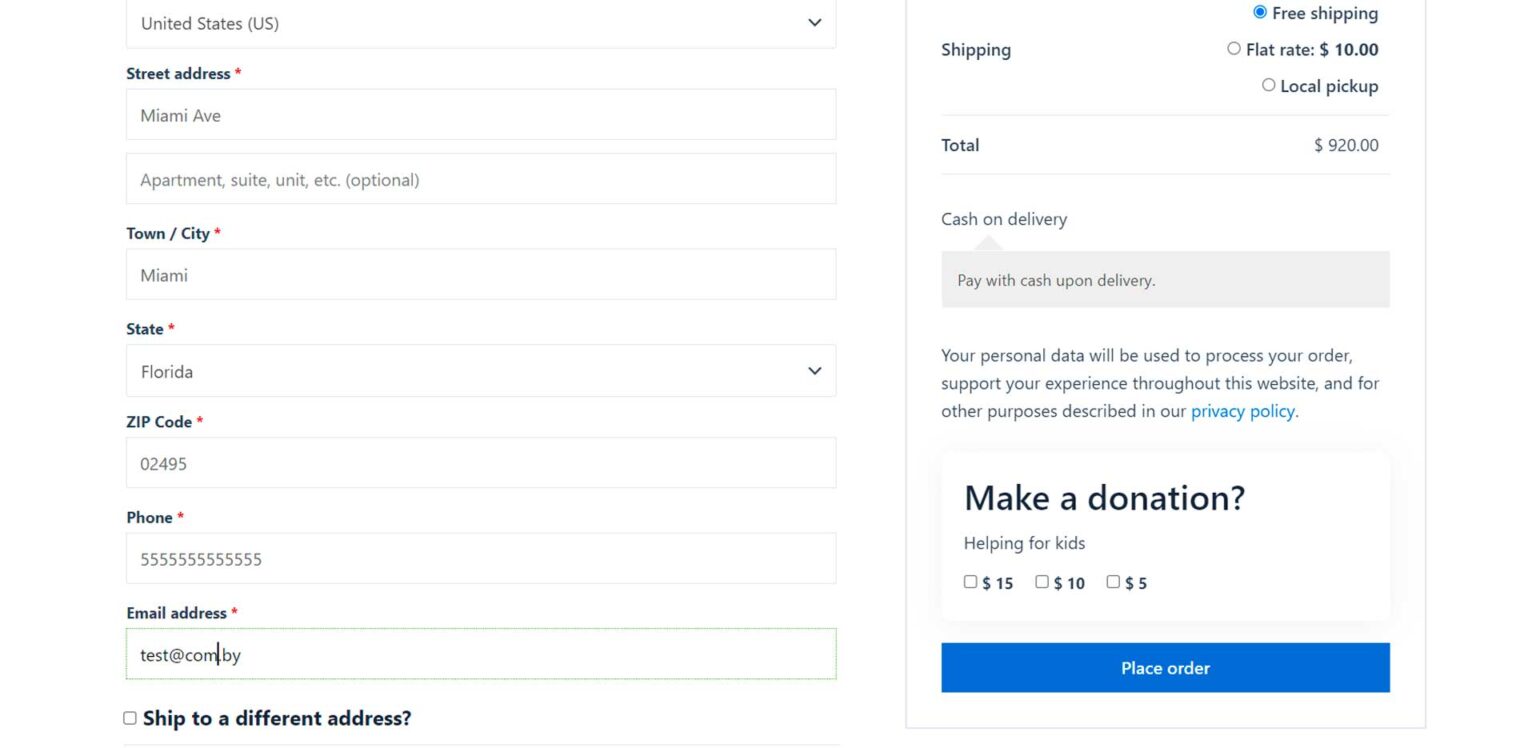The width and height of the screenshot is (1536, 748).
Task: Enable the $10 donation option
Action: coord(1041,581)
